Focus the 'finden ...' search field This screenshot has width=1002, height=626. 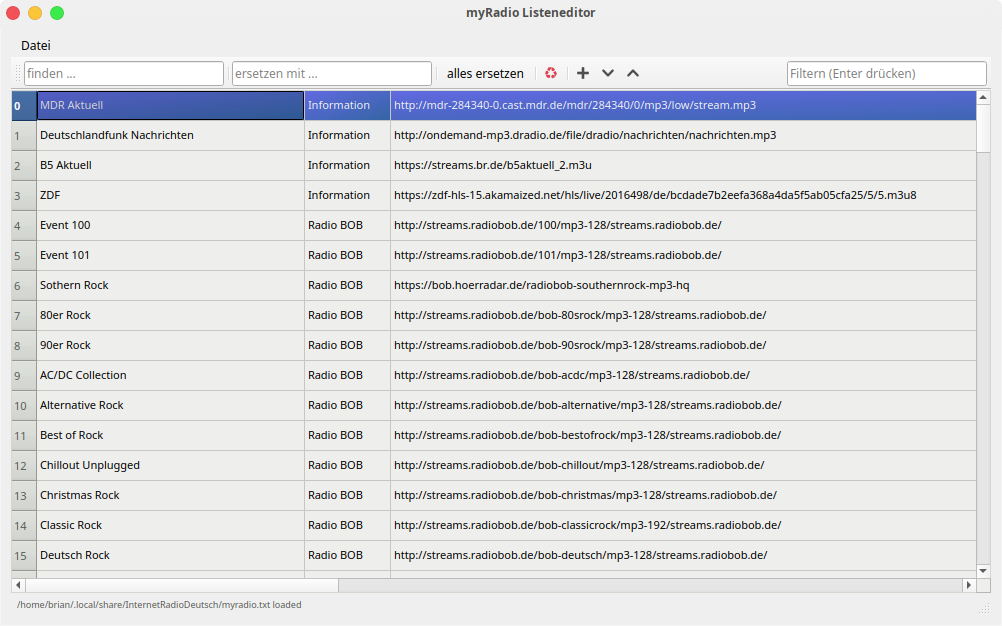pyautogui.click(x=124, y=73)
